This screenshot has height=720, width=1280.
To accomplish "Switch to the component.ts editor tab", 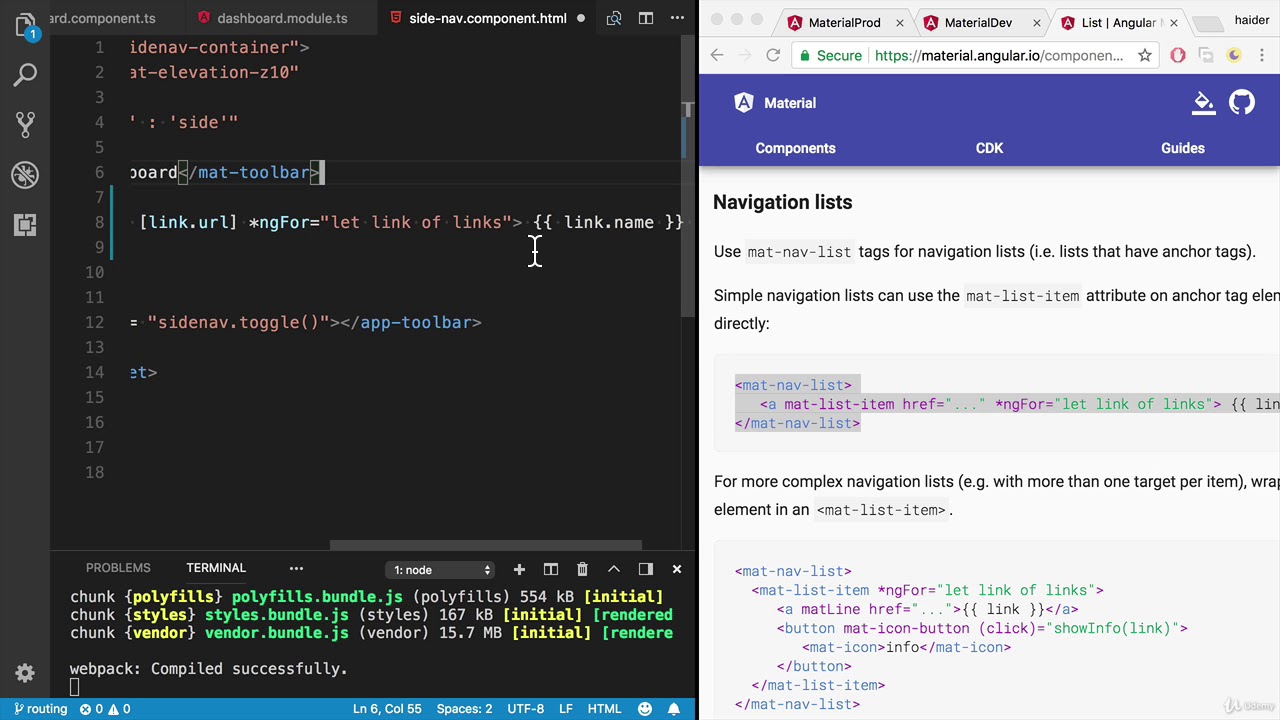I will point(103,18).
